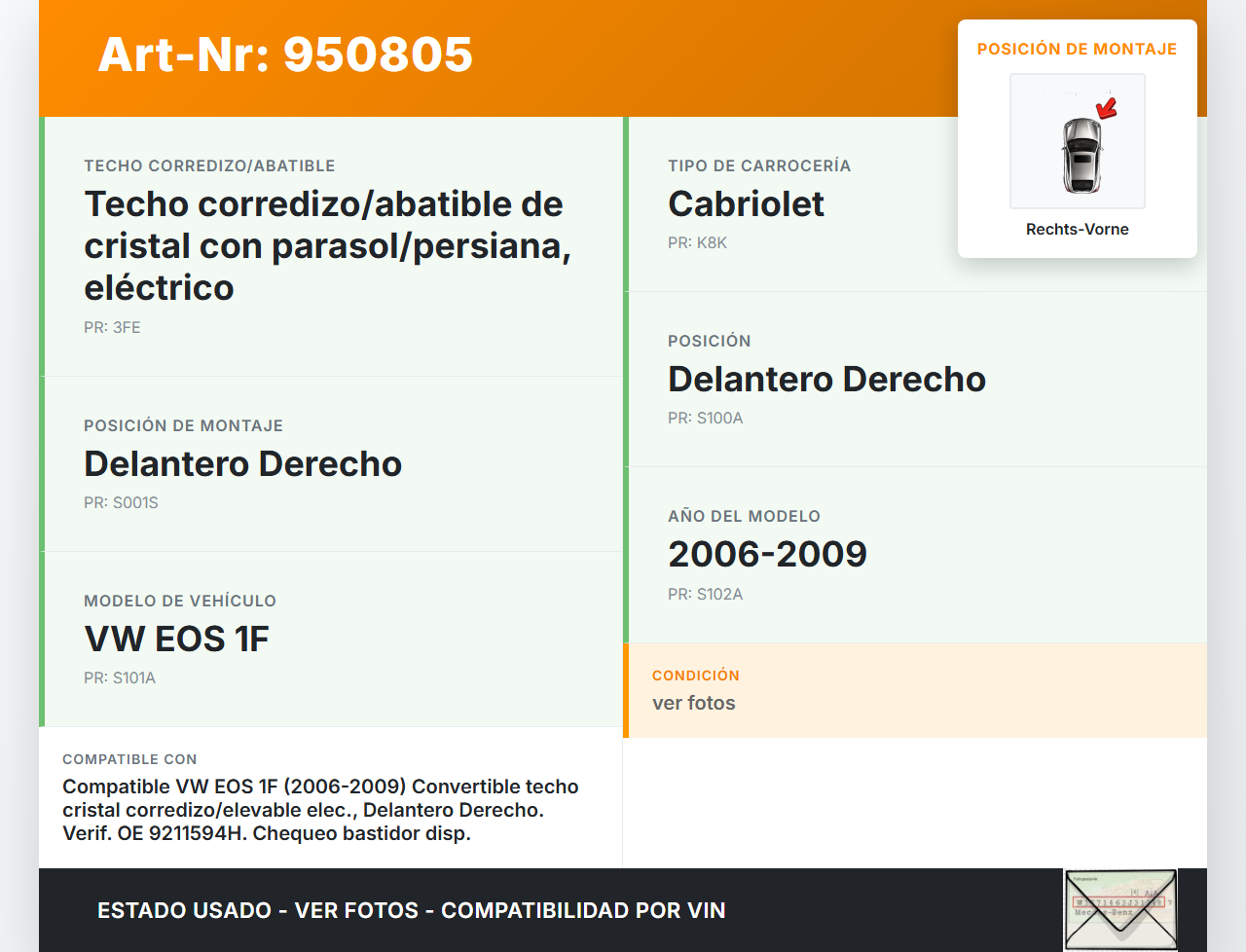Select the Rechts-Vorne caption under the car image
Image resolution: width=1246 pixels, height=952 pixels.
pos(1077,229)
